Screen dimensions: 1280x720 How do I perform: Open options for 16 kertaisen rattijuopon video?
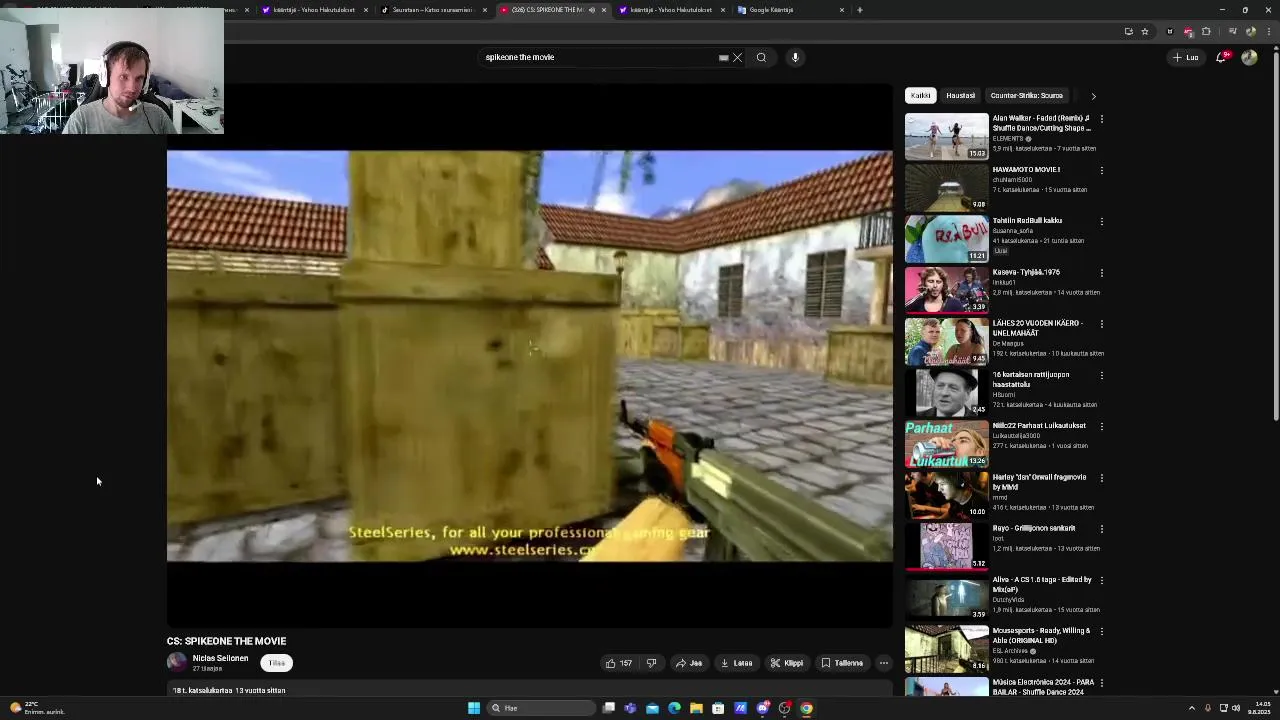[x=1101, y=375]
